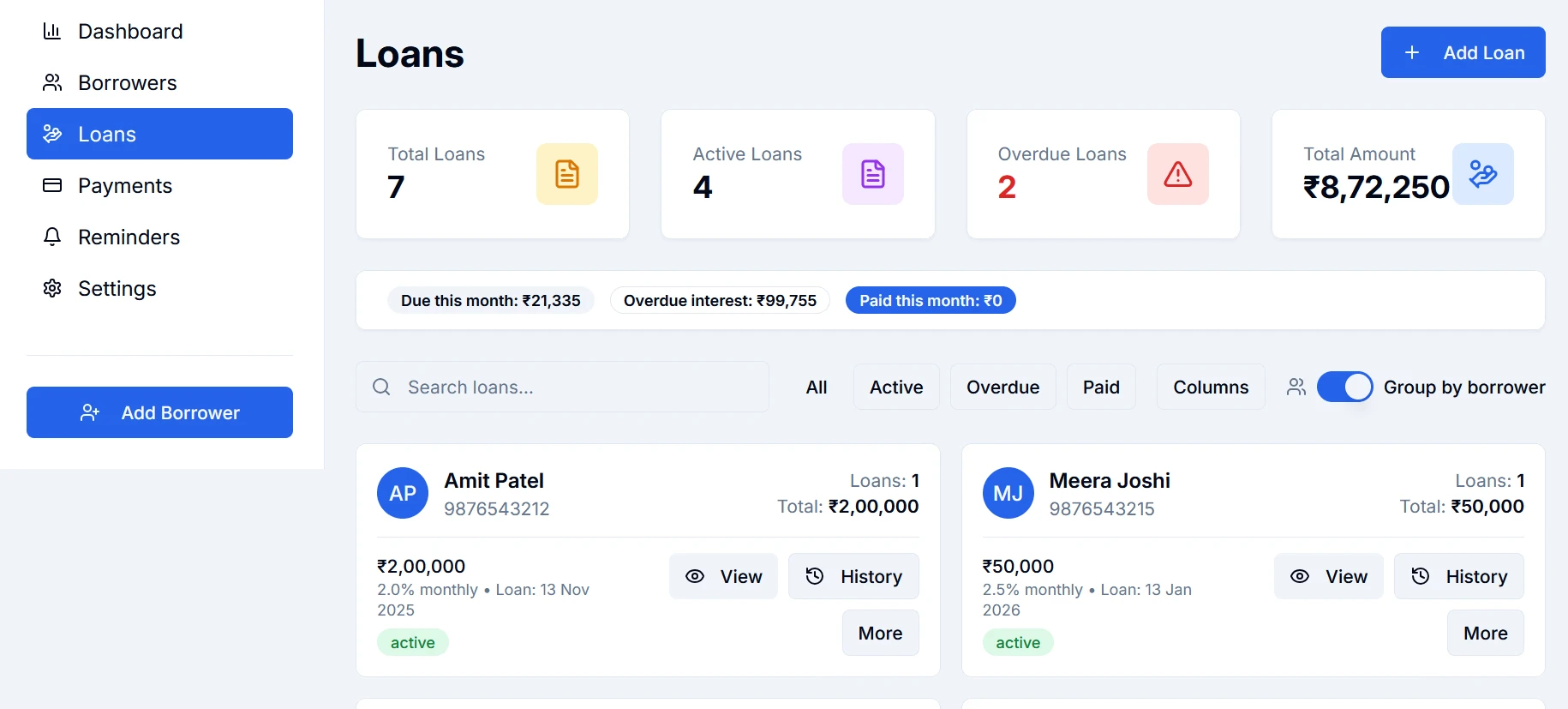Click the Reminders bell icon
This screenshot has width=1568, height=709.
(52, 237)
